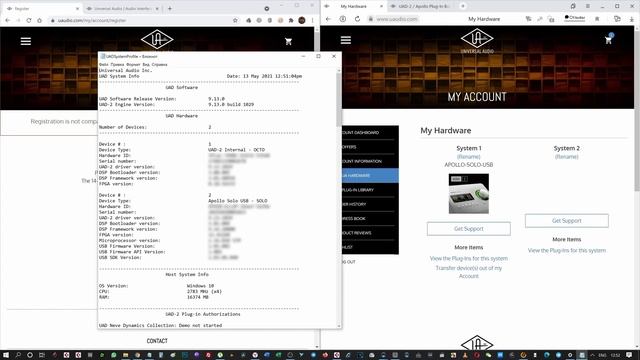Open Task View on the taskbar

tap(42, 355)
